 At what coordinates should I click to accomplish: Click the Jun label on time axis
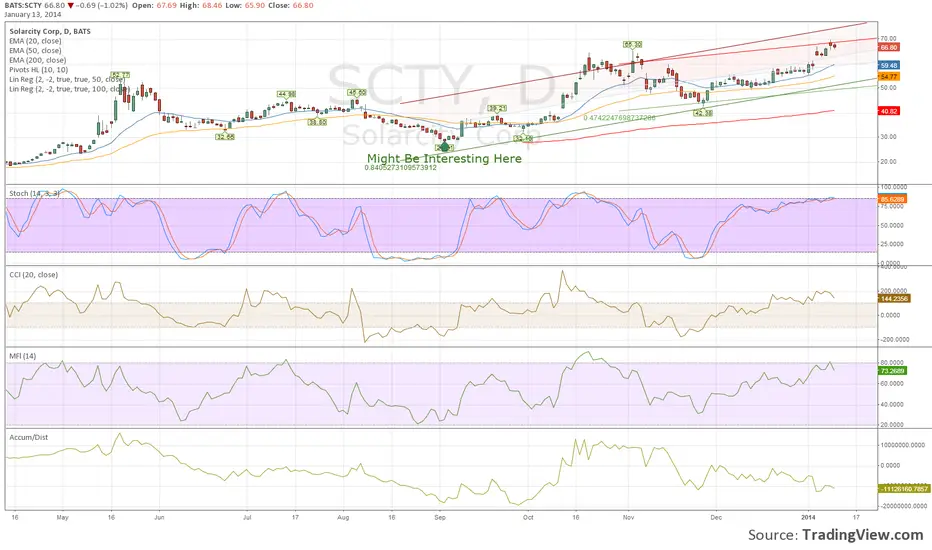(x=159, y=517)
